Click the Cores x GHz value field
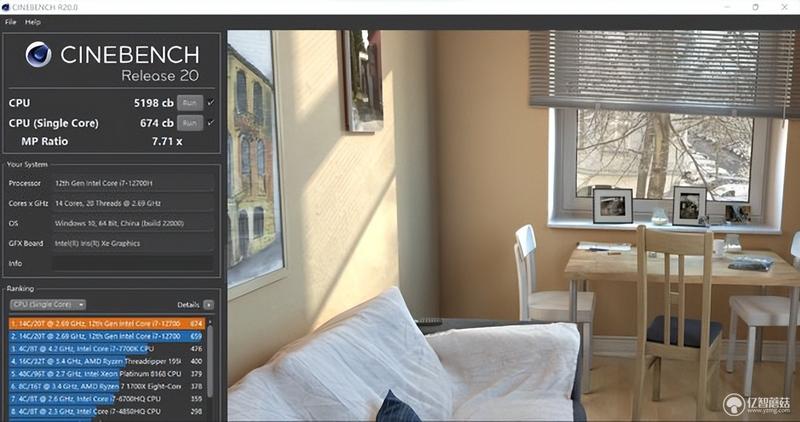Image resolution: width=800 pixels, height=422 pixels. 133,203
